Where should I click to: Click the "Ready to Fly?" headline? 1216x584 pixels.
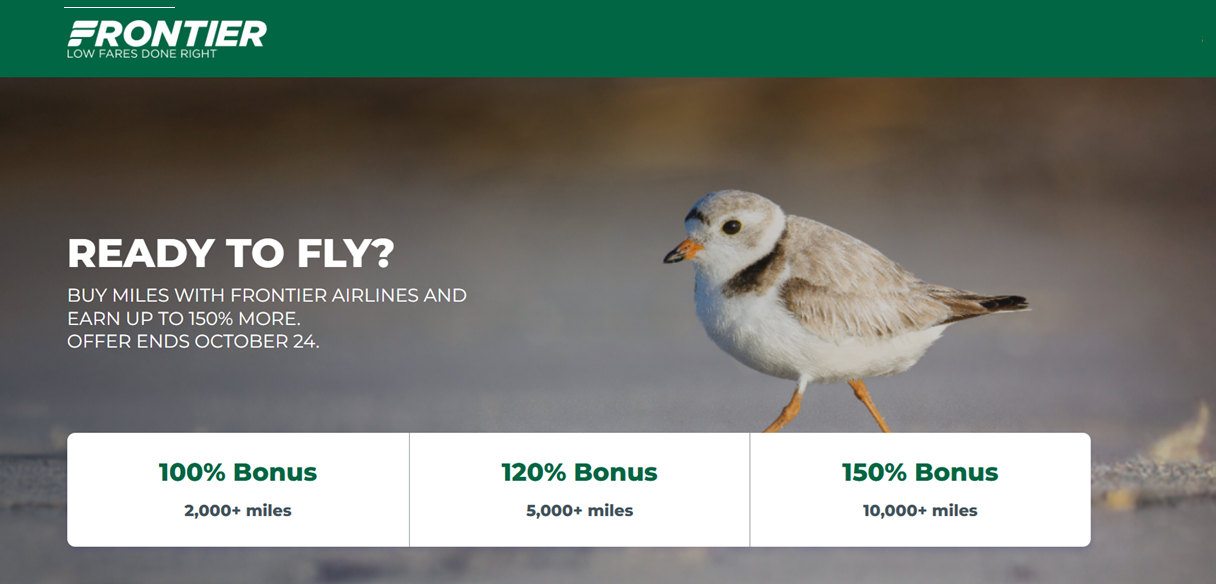(x=231, y=253)
